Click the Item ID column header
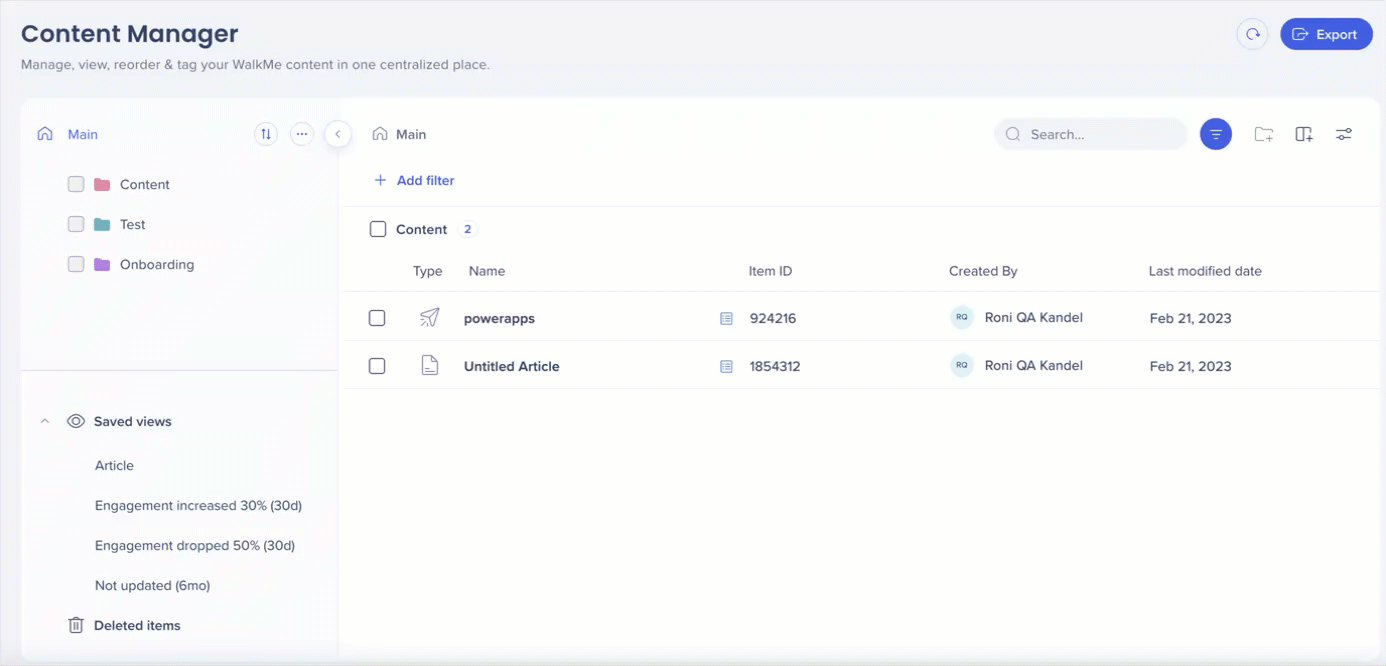Screen dimensions: 1386x666 (770, 271)
